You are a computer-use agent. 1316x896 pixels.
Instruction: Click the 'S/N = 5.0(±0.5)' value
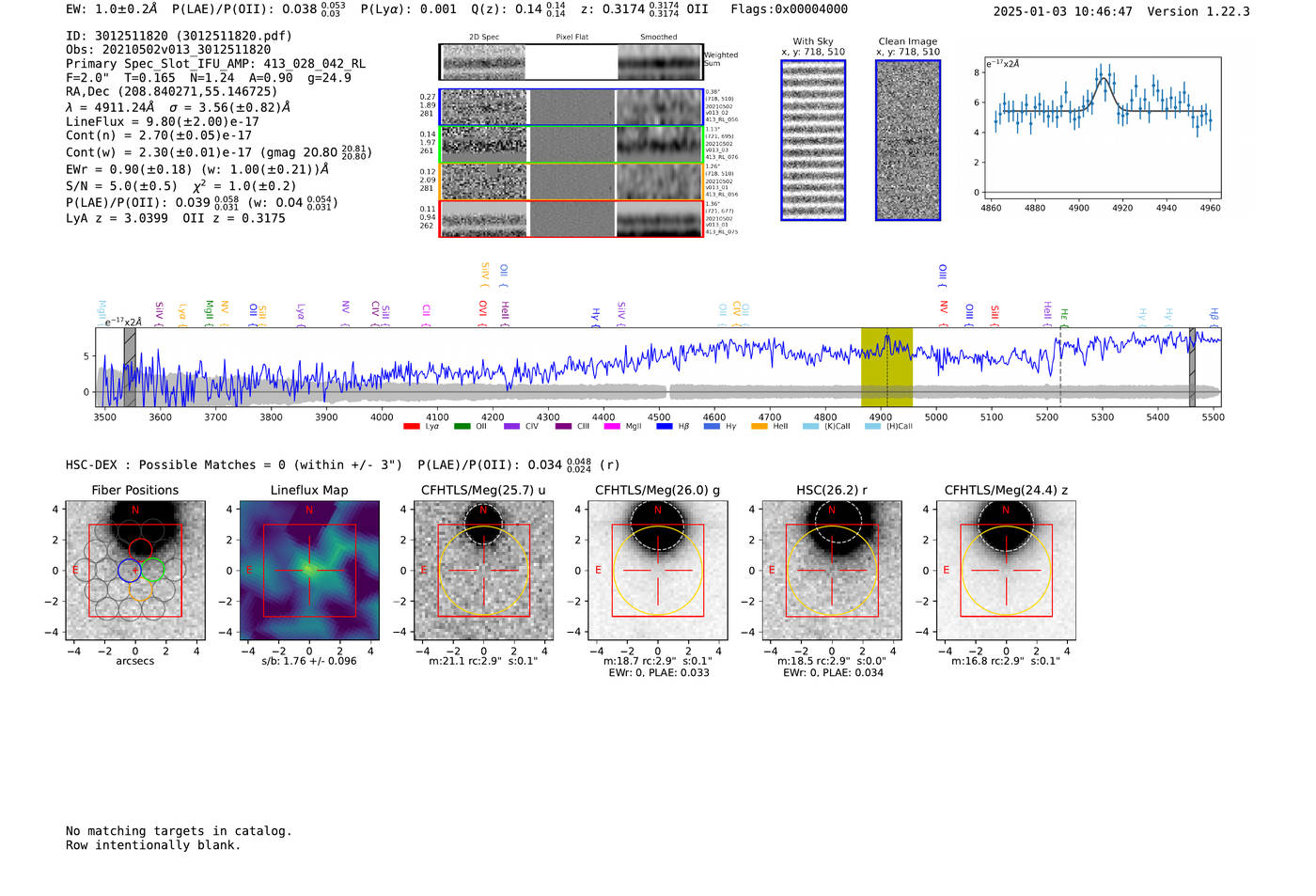click(121, 186)
